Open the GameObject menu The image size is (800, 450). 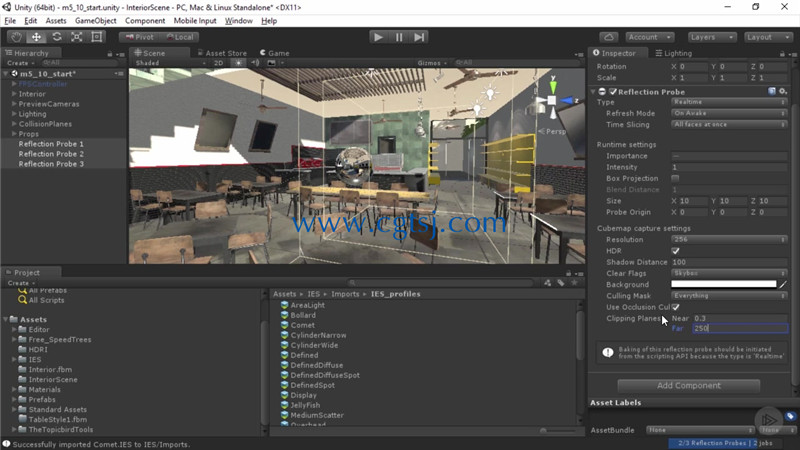tap(95, 21)
